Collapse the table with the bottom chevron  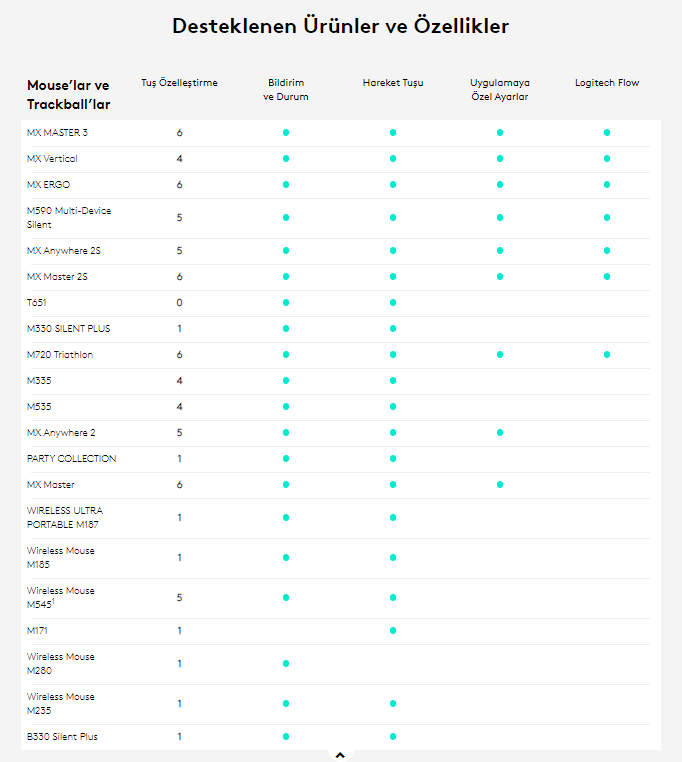click(340, 755)
